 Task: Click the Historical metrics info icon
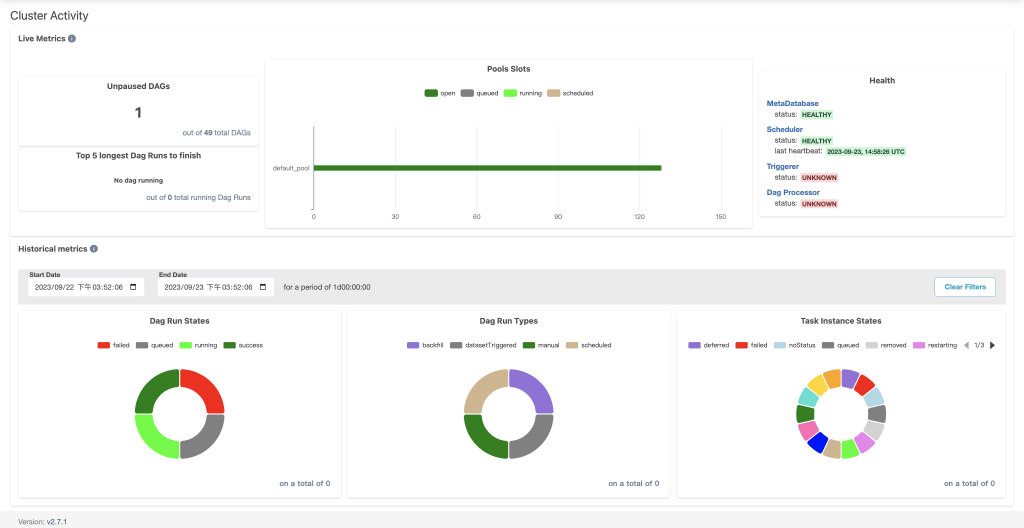coord(93,249)
